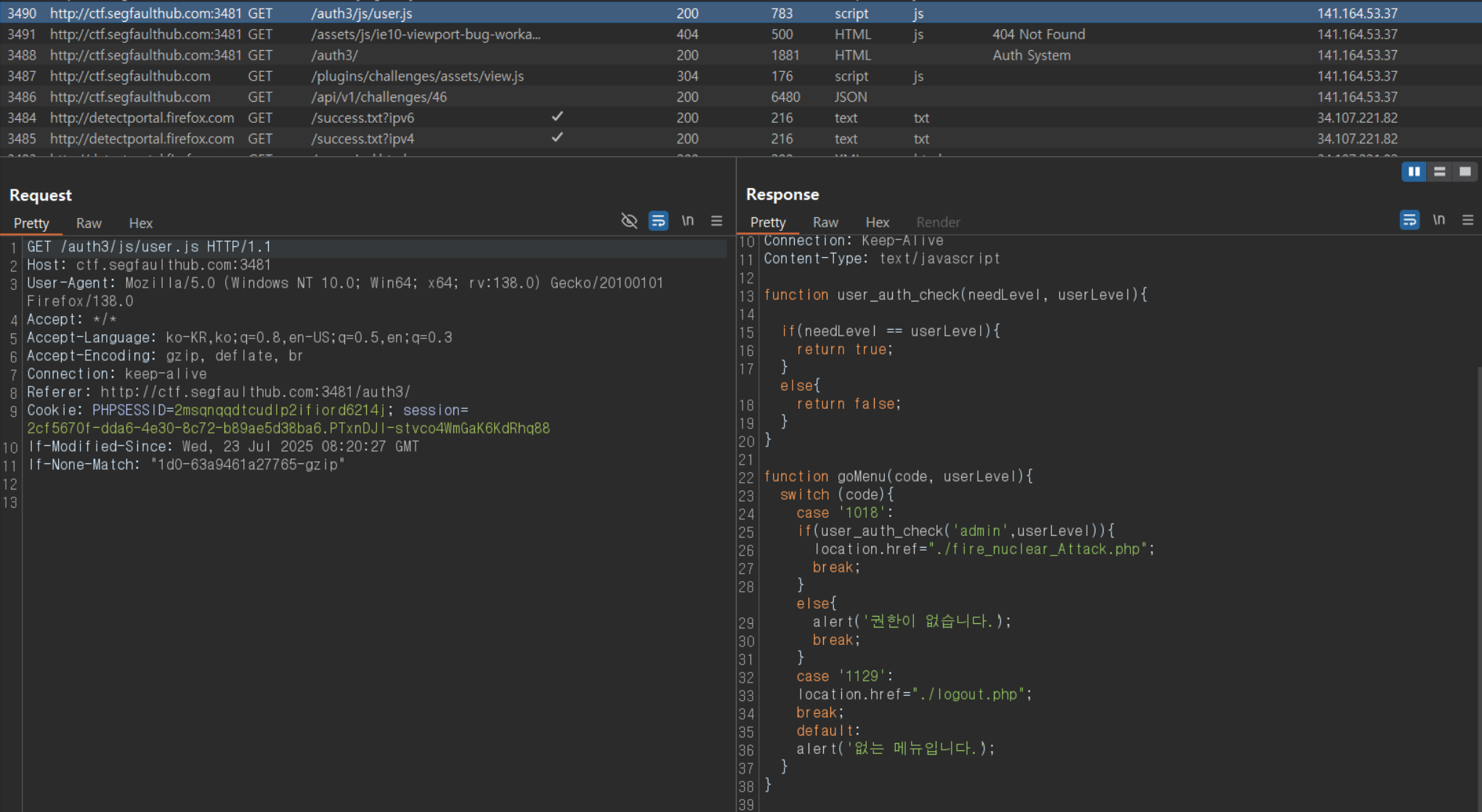Viewport: 1482px width, 812px height.
Task: Switch to Response Raw tab
Action: coord(825,222)
